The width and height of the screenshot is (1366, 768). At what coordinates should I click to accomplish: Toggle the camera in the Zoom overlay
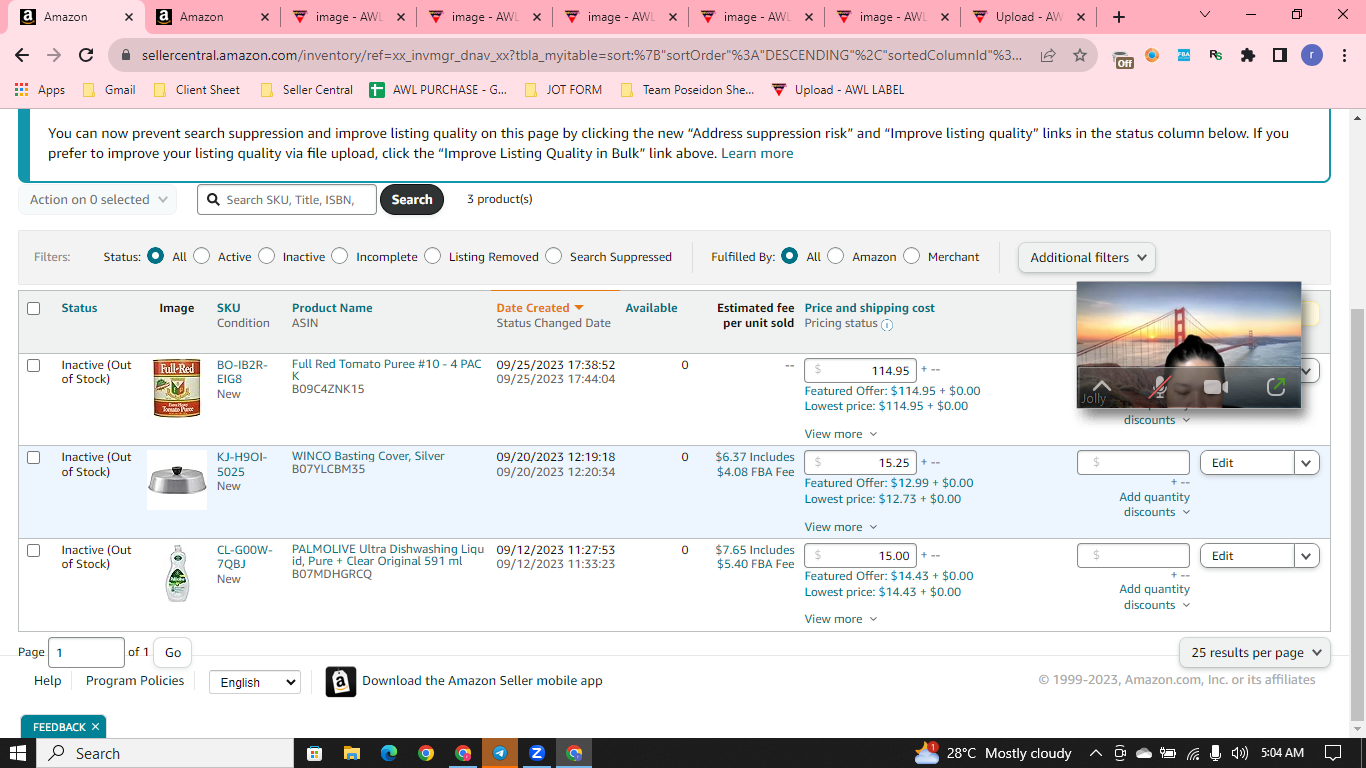pos(1216,387)
